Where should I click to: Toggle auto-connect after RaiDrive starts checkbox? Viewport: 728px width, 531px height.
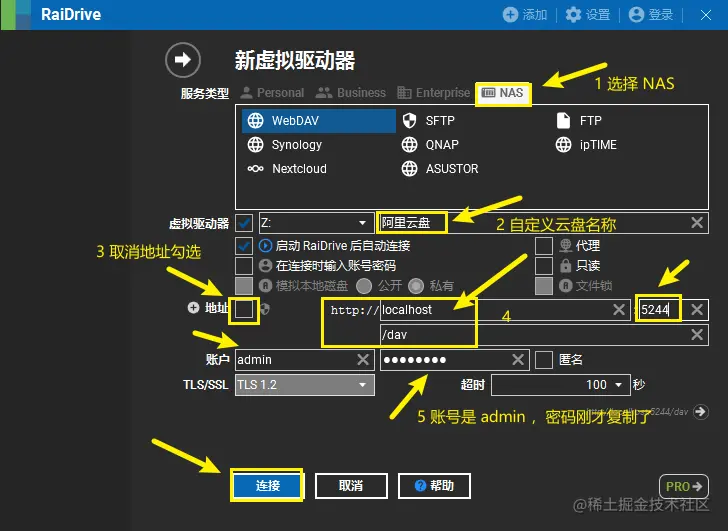coord(244,246)
